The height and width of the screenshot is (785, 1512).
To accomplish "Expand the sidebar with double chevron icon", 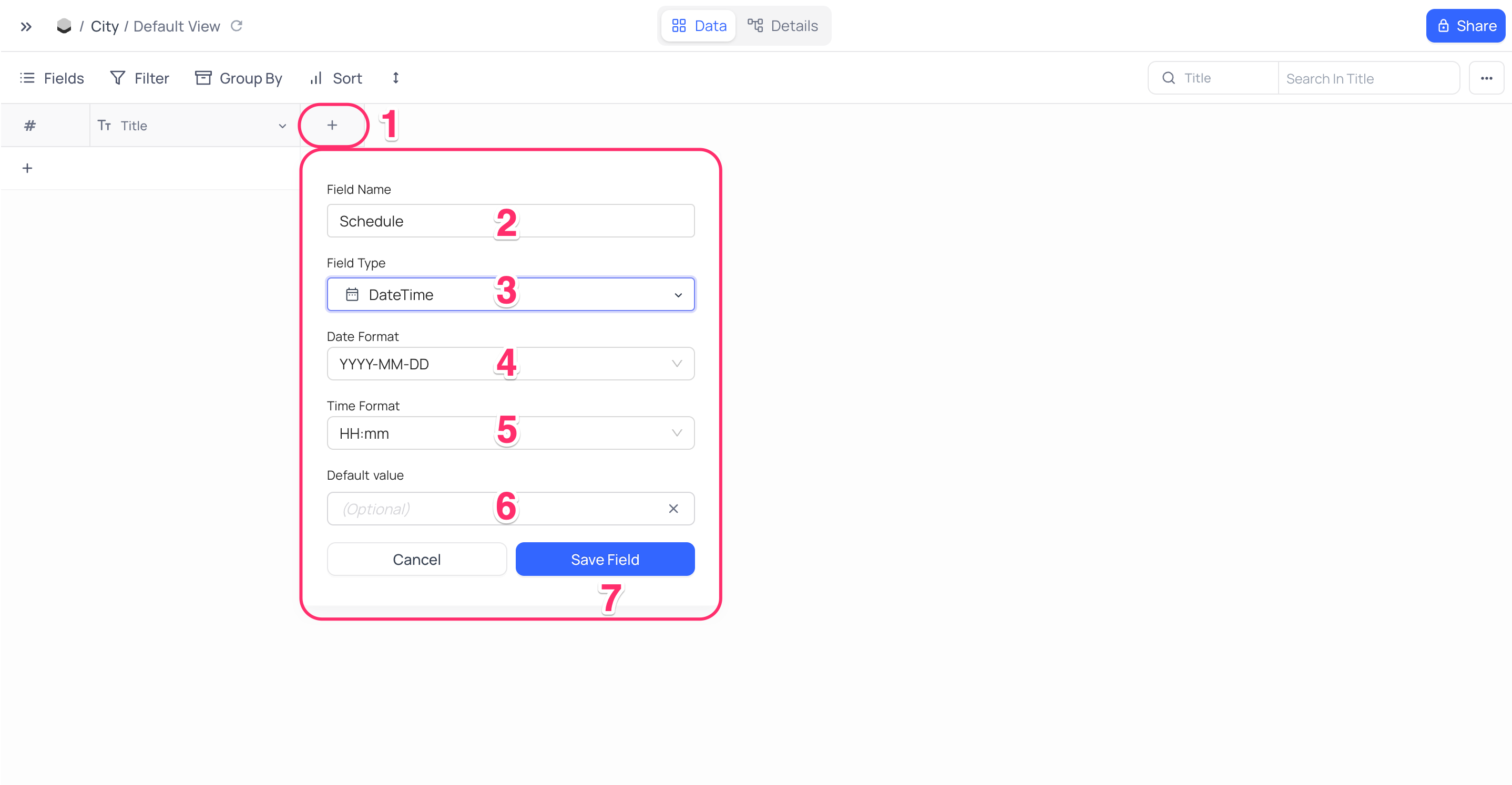I will coord(26,26).
